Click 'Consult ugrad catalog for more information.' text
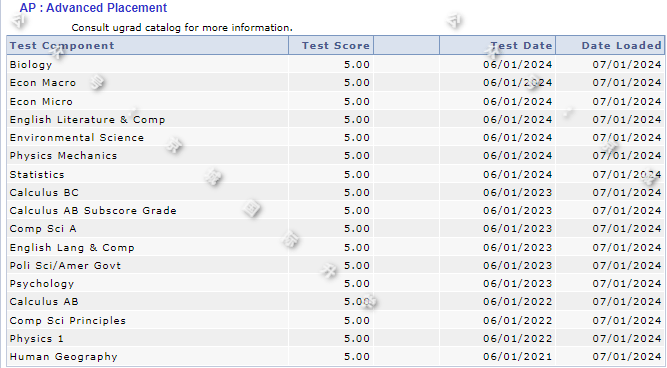 pyautogui.click(x=182, y=28)
